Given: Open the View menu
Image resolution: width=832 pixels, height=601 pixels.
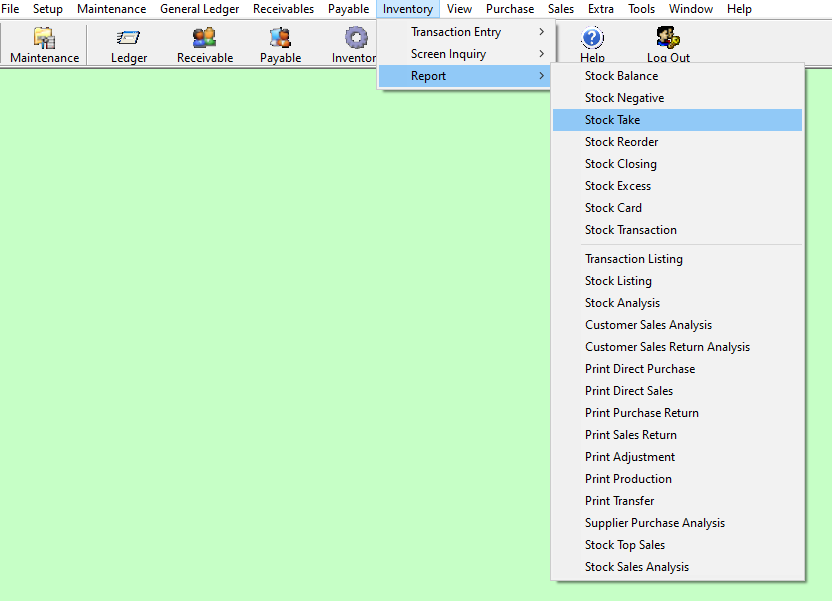Looking at the screenshot, I should point(459,9).
